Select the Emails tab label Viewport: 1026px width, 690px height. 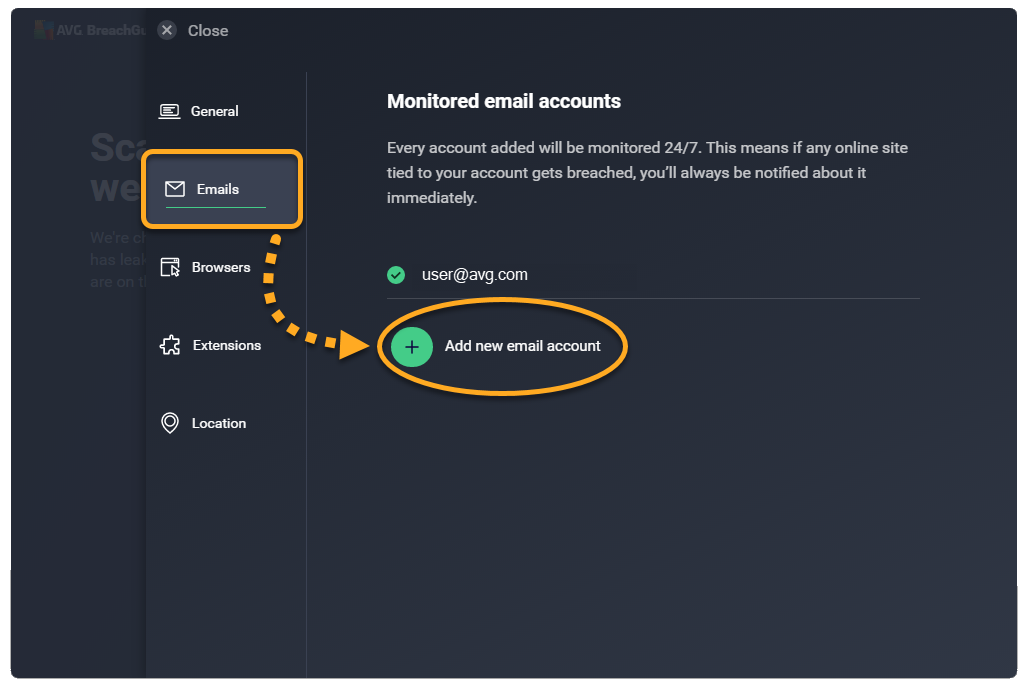(218, 189)
